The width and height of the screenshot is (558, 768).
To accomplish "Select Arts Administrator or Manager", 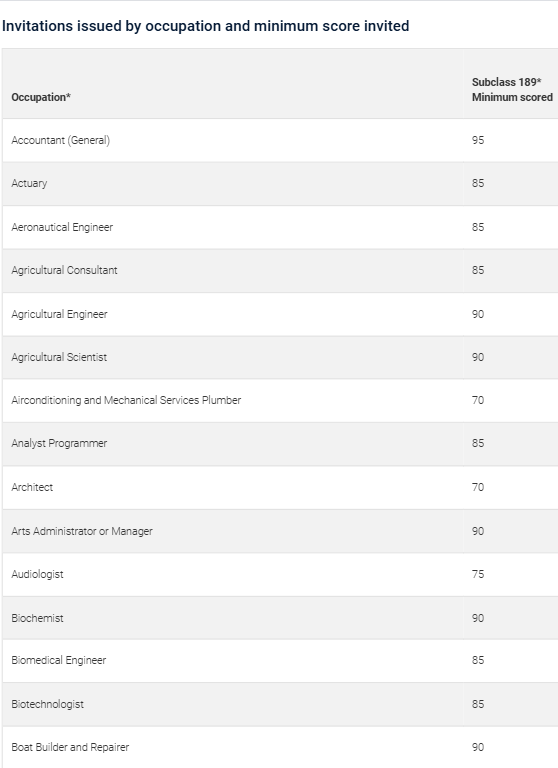I will (82, 531).
